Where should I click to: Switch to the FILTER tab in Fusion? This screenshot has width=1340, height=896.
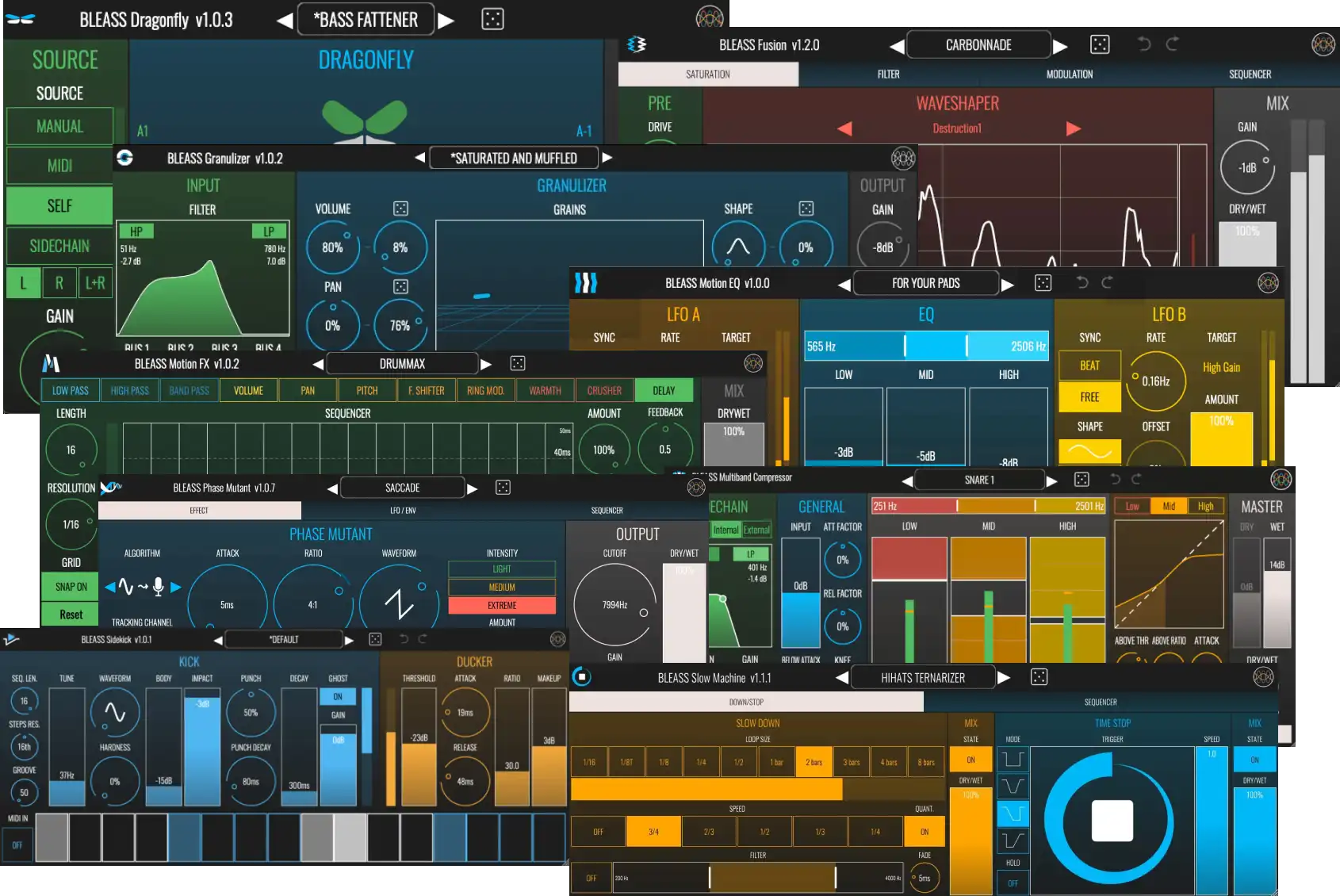[x=888, y=75]
